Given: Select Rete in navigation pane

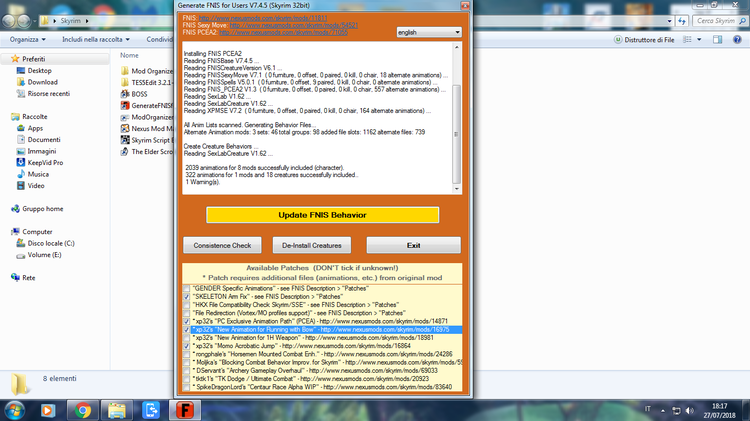Looking at the screenshot, I should 29,277.
